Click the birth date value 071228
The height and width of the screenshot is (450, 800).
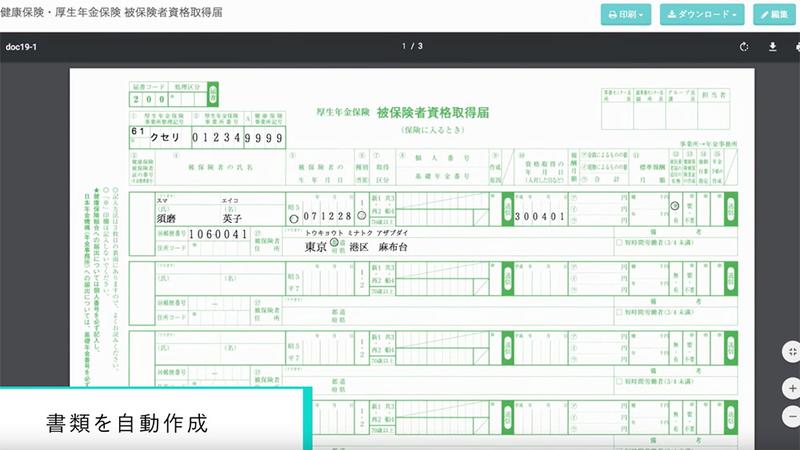tap(328, 216)
